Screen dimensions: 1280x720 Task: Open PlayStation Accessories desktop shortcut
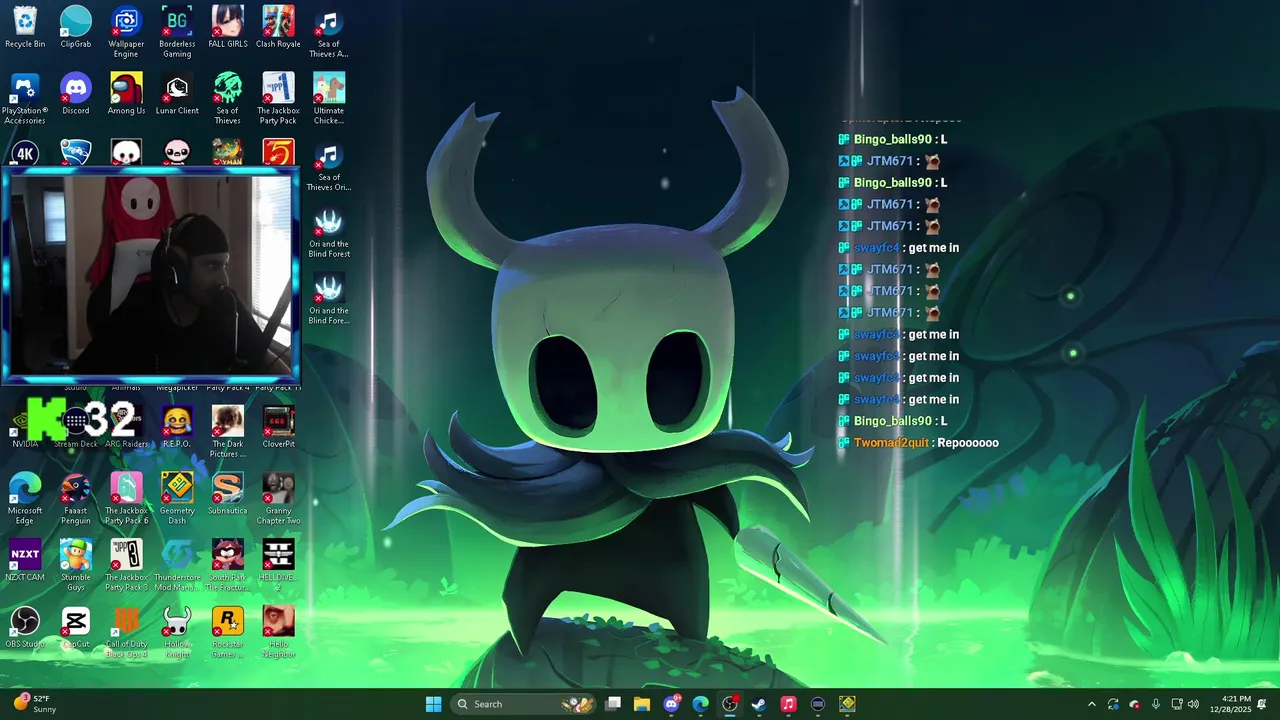tap(25, 98)
